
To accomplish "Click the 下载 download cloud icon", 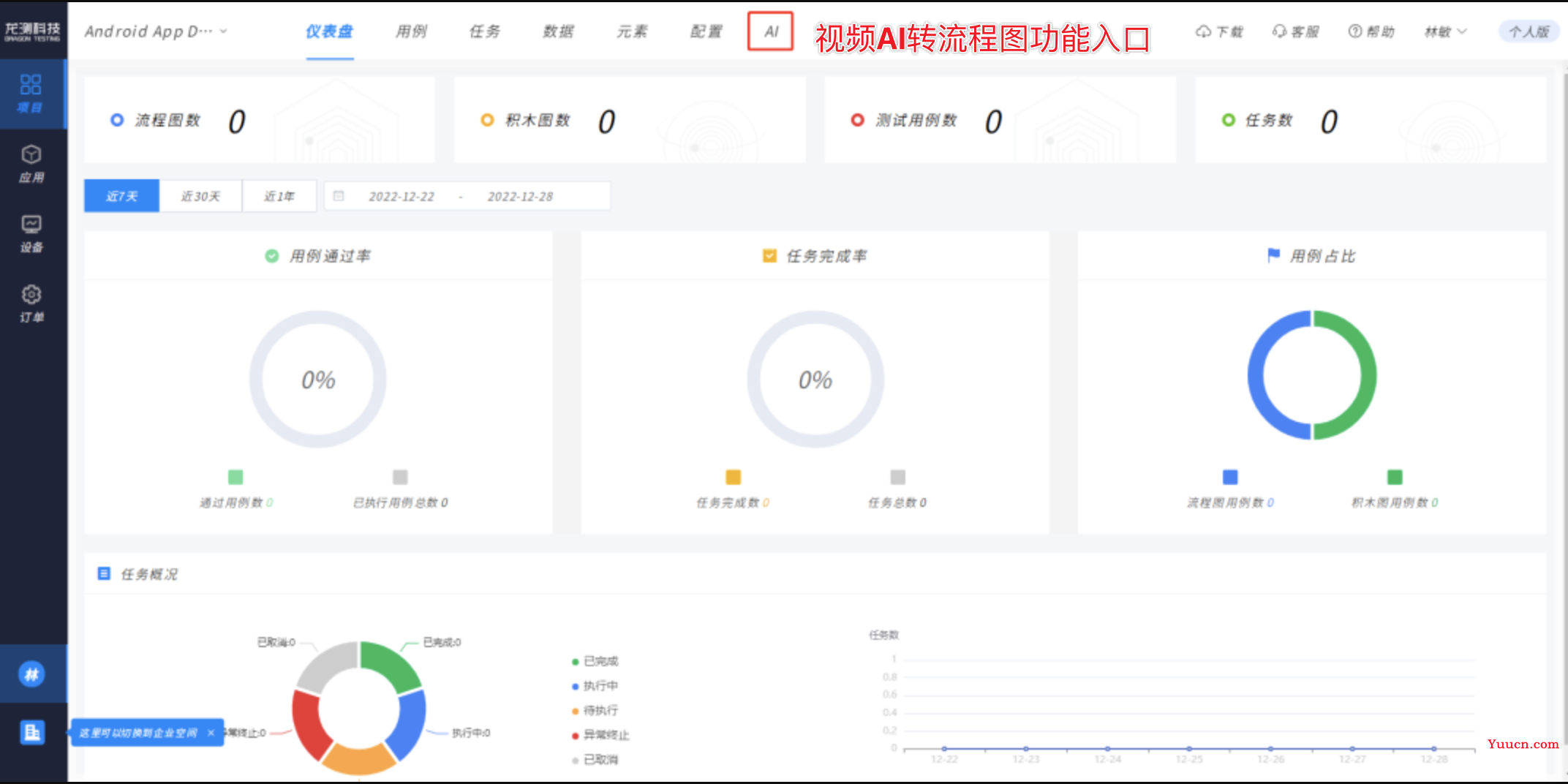I will pyautogui.click(x=1203, y=31).
